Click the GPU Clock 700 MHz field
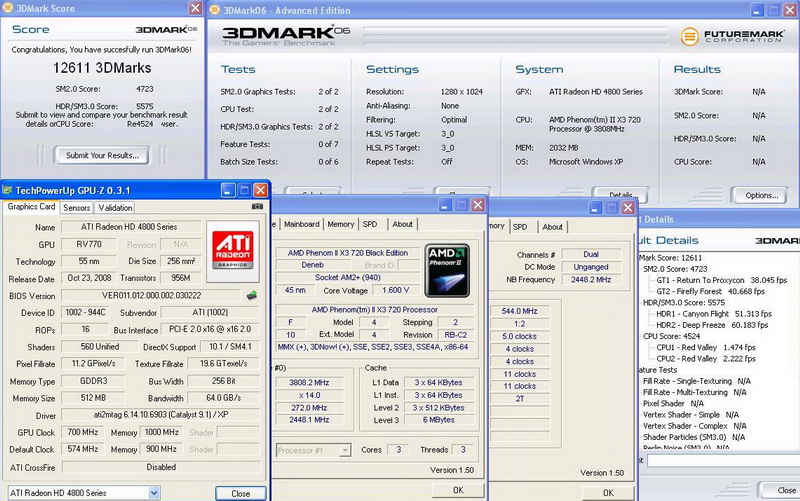The image size is (800, 501). (x=83, y=432)
